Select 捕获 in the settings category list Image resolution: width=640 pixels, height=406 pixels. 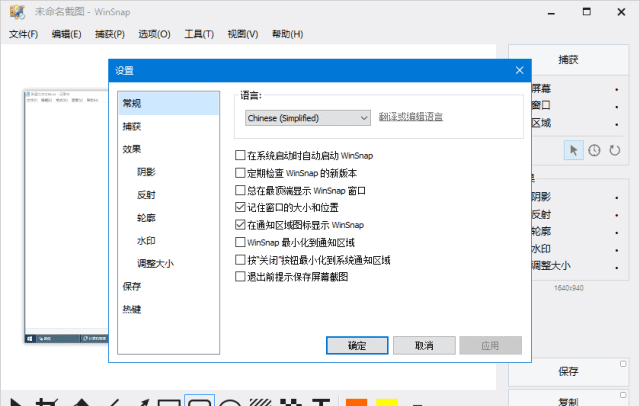[168, 126]
